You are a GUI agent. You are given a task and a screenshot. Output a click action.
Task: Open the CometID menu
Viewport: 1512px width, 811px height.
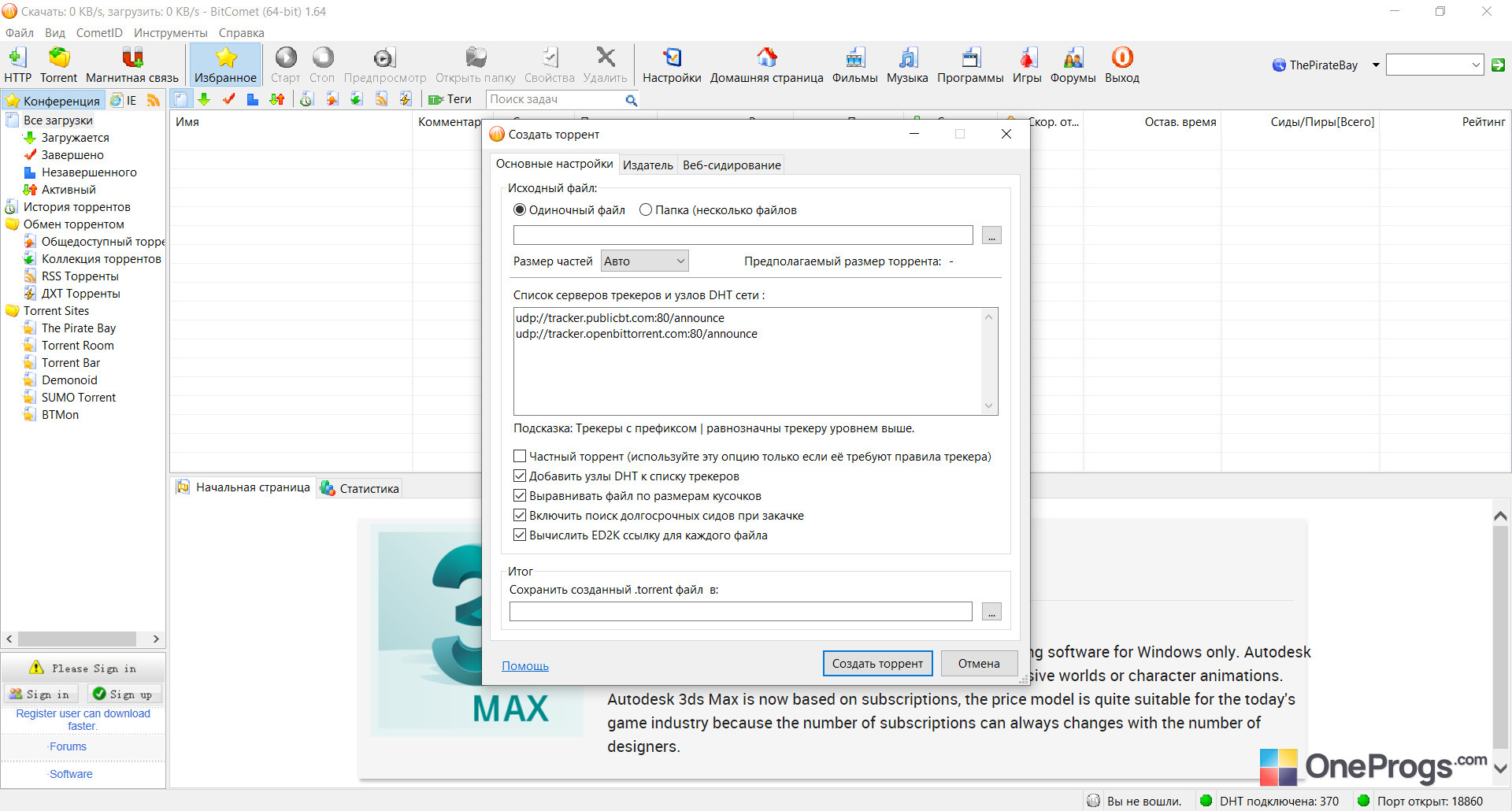coord(99,33)
